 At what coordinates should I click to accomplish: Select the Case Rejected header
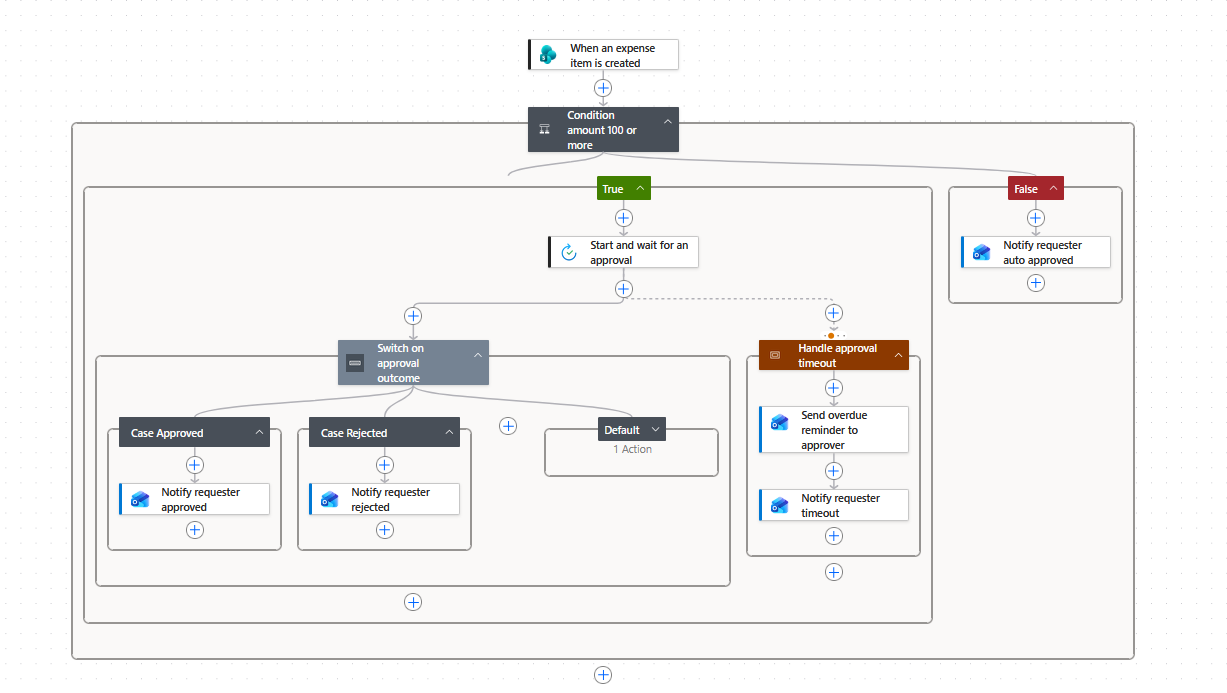coord(384,432)
